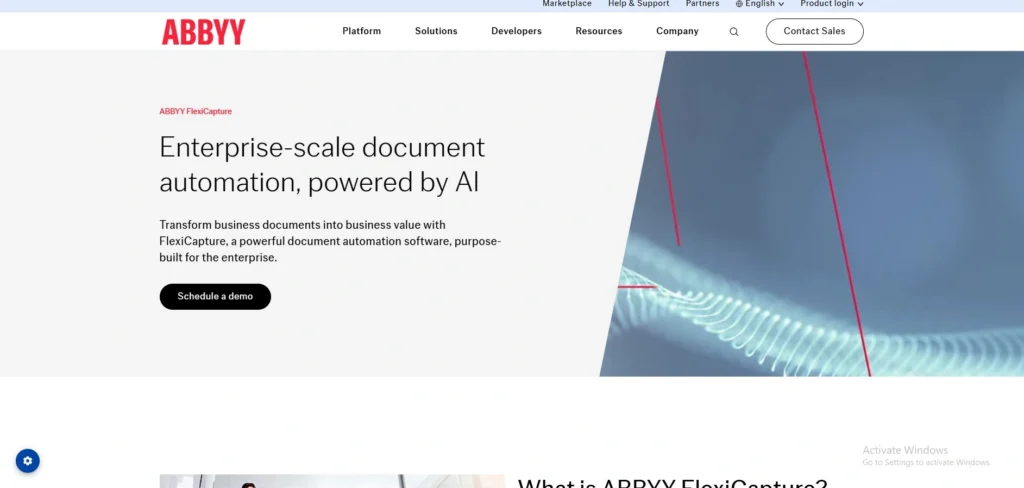Click Schedule a demo button
This screenshot has width=1024, height=488.
pyautogui.click(x=215, y=297)
